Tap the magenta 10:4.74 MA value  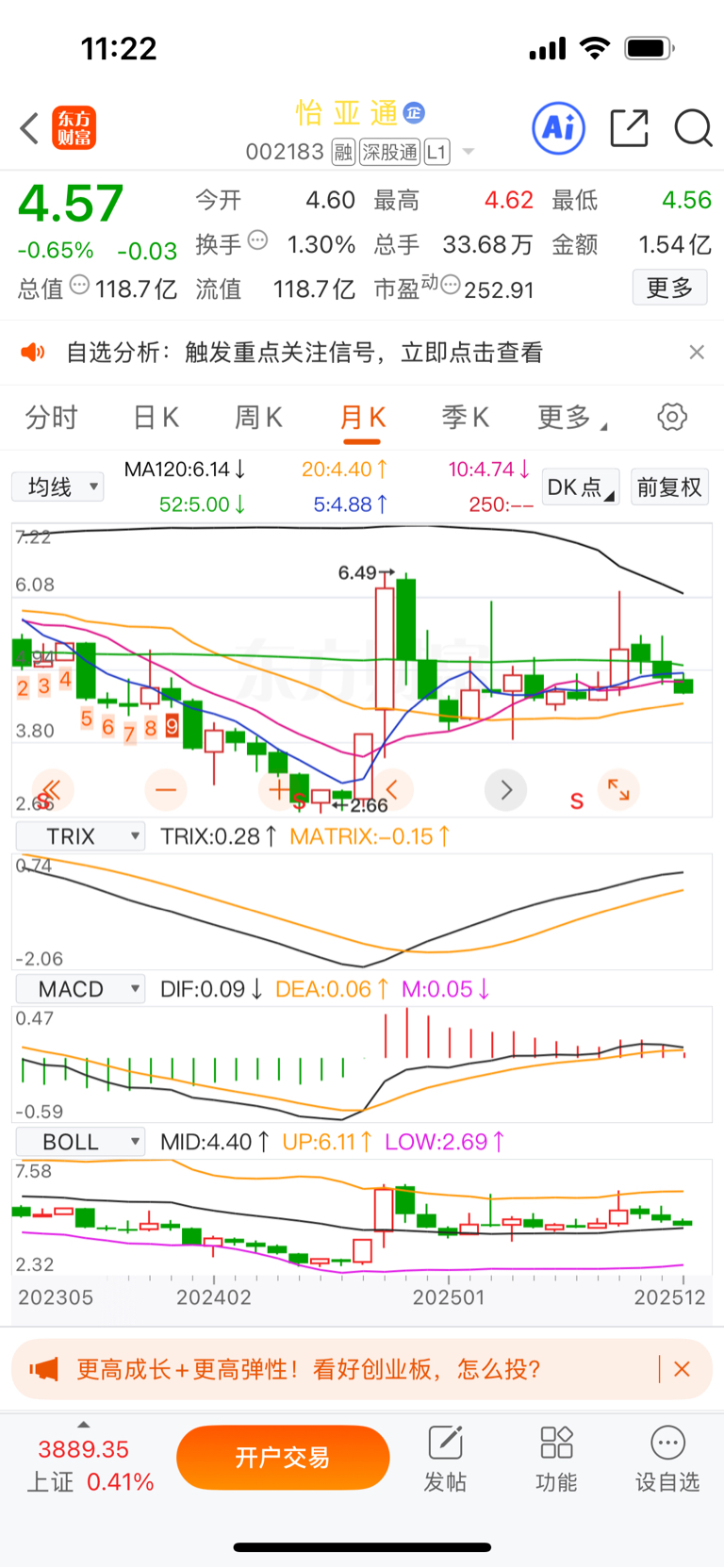click(x=489, y=469)
